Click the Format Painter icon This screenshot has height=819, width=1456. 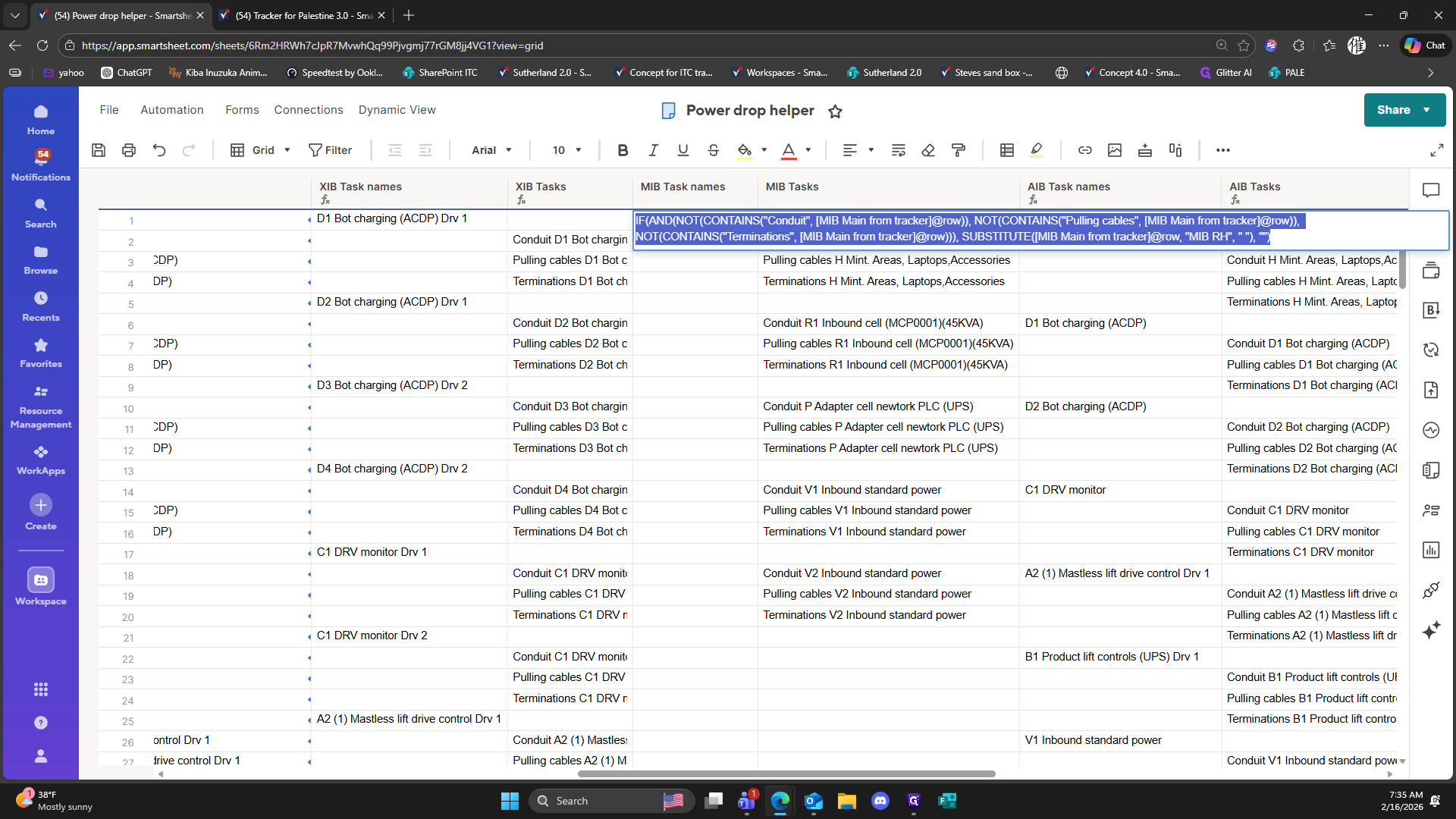959,150
